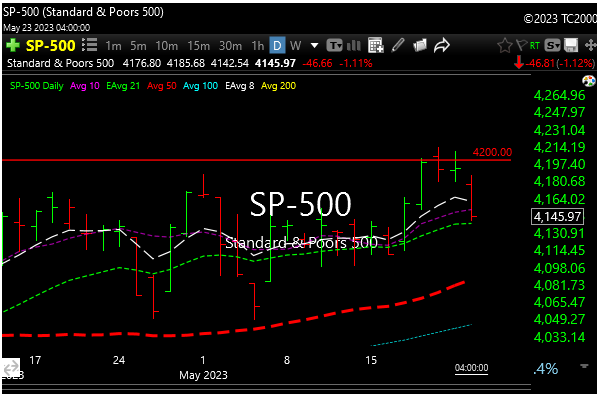Click the current price marker 4,145.97
This screenshot has height=394, width=597.
click(557, 217)
